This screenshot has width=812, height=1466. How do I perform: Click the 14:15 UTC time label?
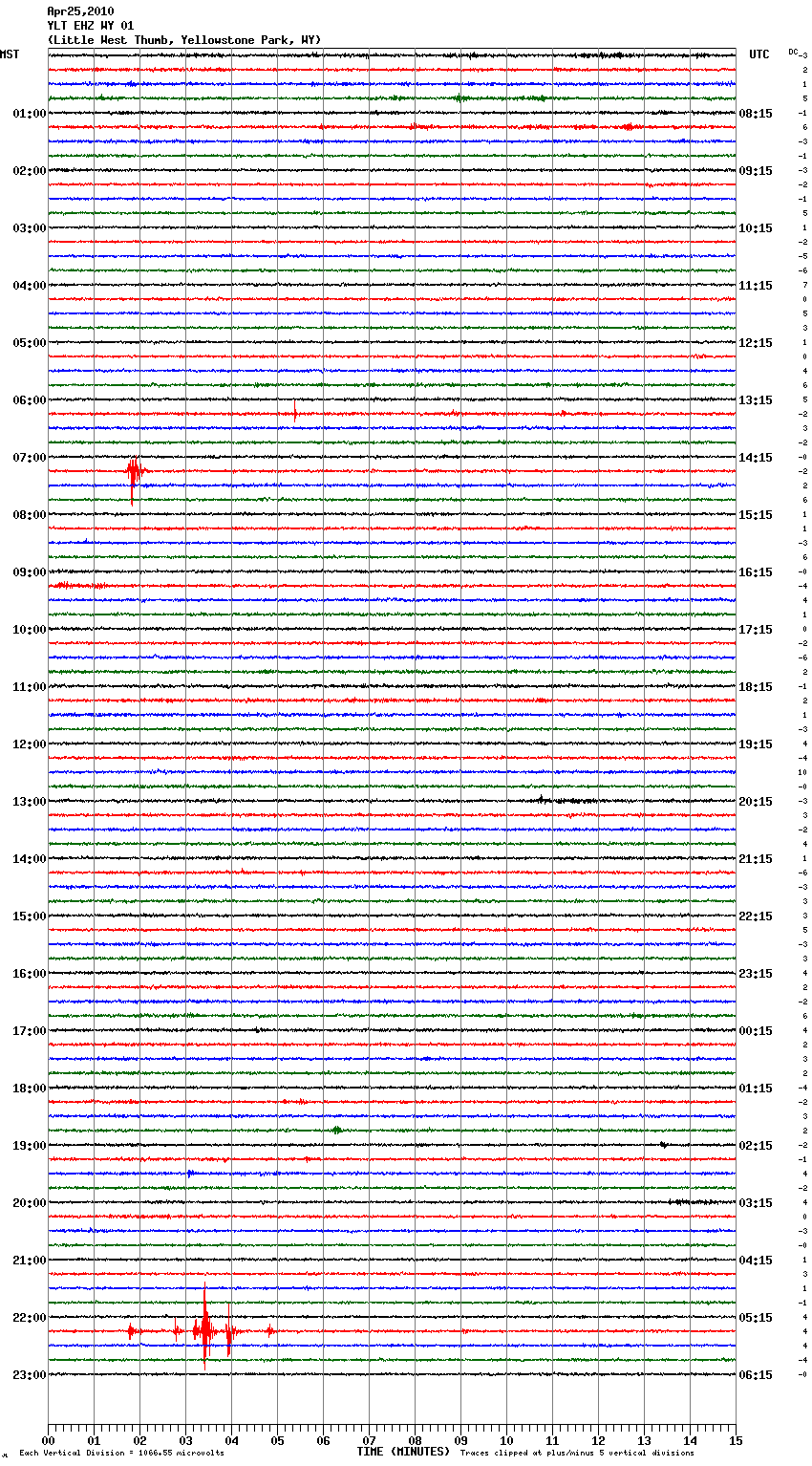[x=756, y=458]
